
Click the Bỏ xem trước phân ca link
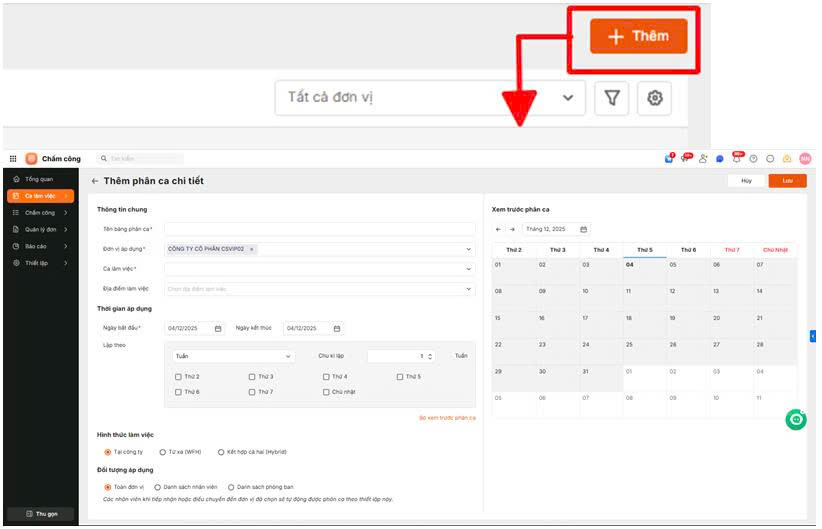coord(447,418)
